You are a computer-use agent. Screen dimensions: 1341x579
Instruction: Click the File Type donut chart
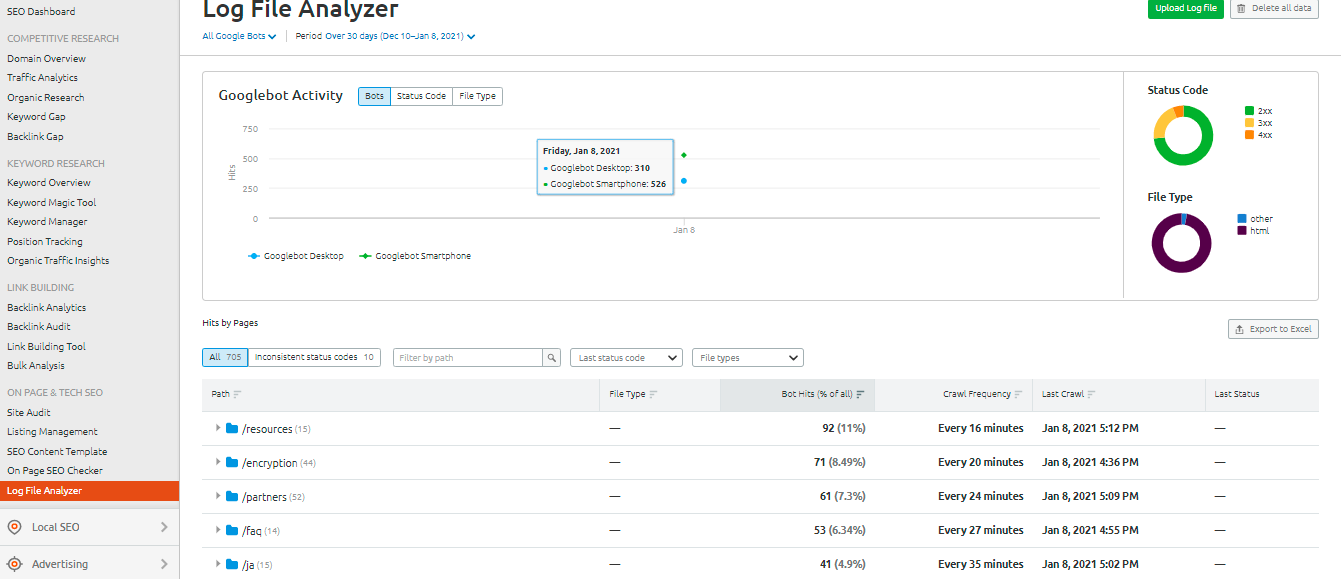[1182, 243]
